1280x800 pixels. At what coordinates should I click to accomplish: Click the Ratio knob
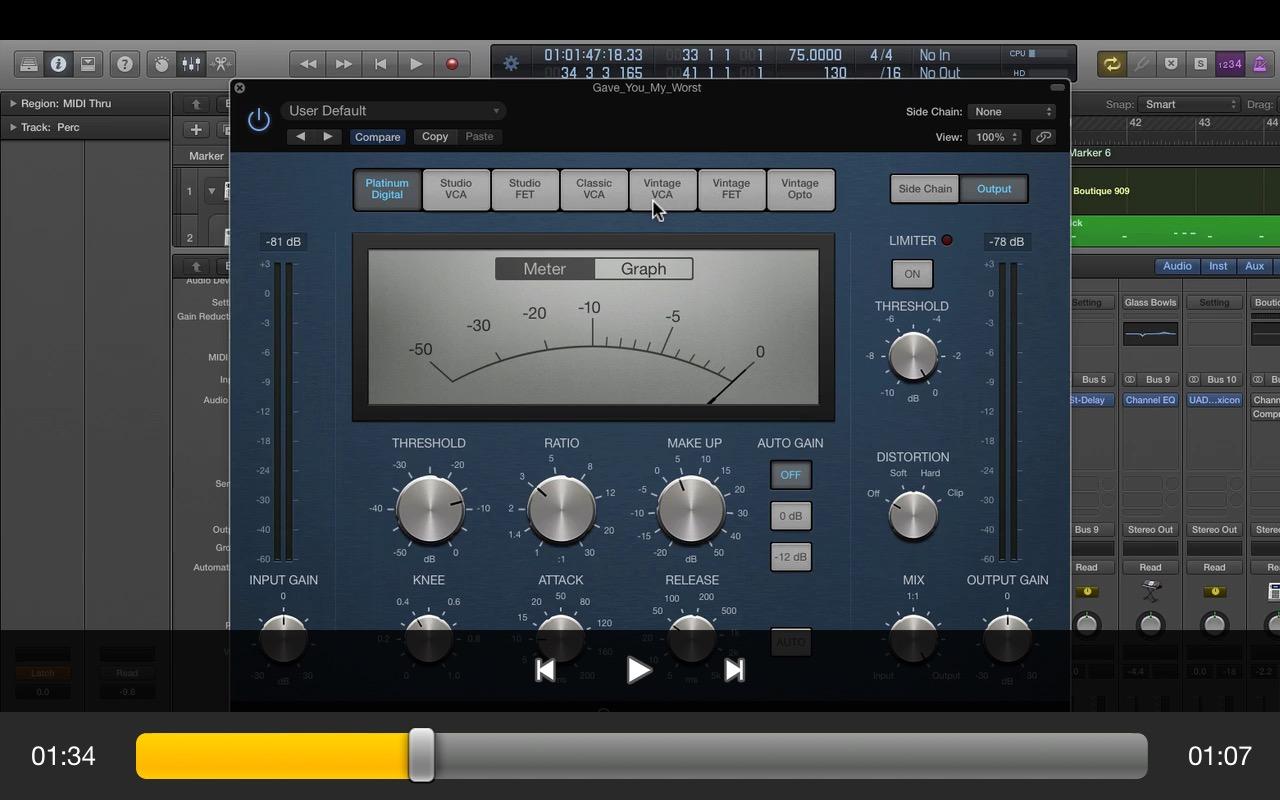point(561,509)
